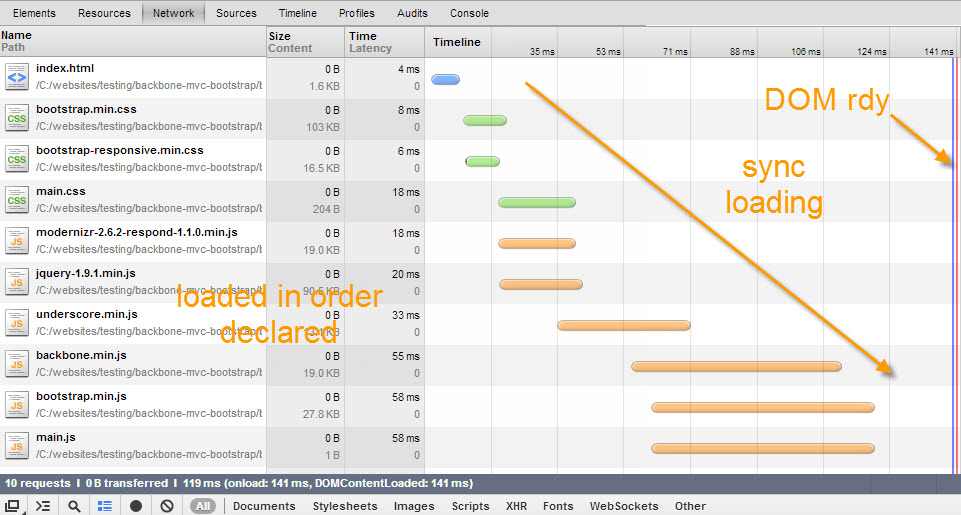The height and width of the screenshot is (515, 961).
Task: Click the 55 ms time cell
Action: pos(406,356)
